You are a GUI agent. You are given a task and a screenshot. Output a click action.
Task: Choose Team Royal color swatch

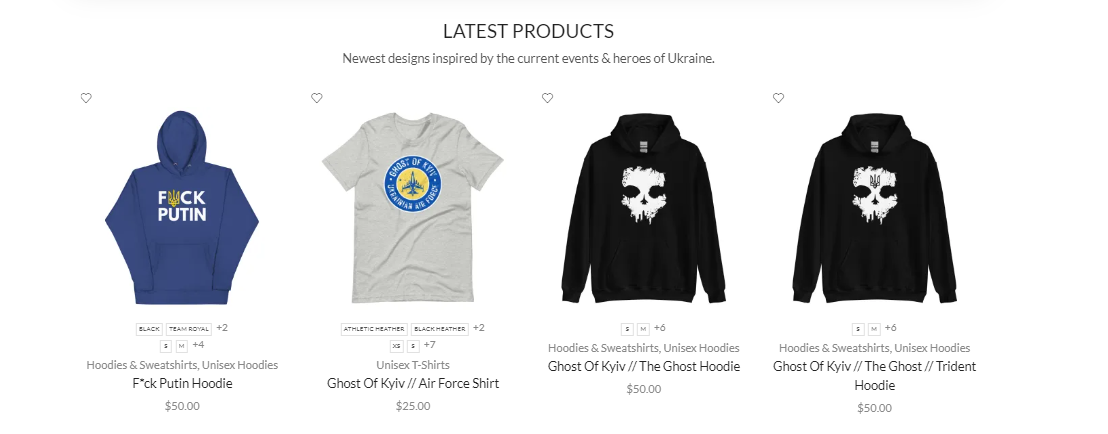189,329
